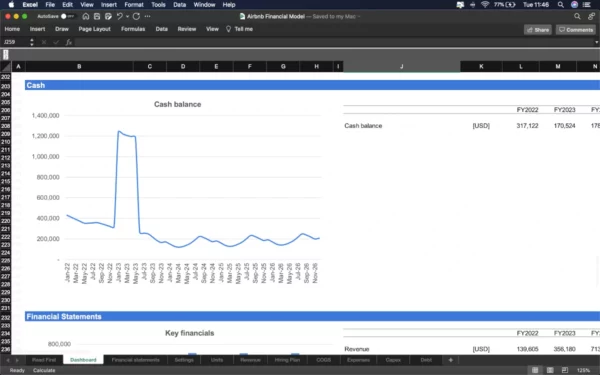Screen dimensions: 600x375
Task: Open the more toolbar options ellipsis
Action: click(x=147, y=16)
